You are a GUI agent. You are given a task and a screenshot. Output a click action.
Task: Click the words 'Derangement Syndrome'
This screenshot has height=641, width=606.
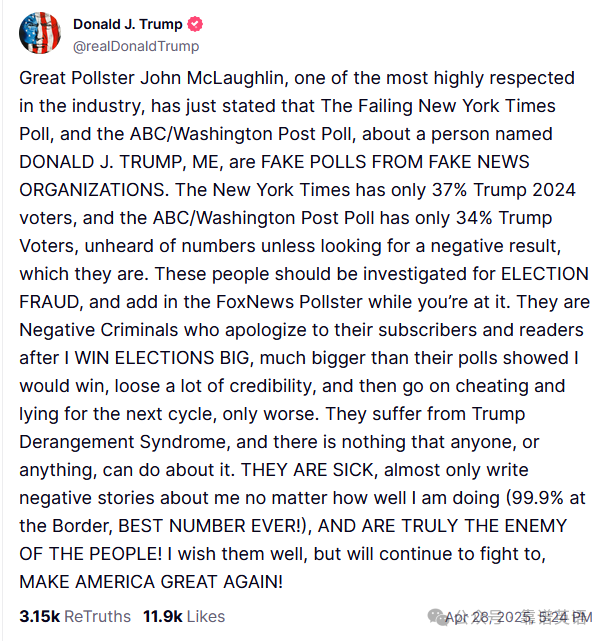(x=124, y=442)
